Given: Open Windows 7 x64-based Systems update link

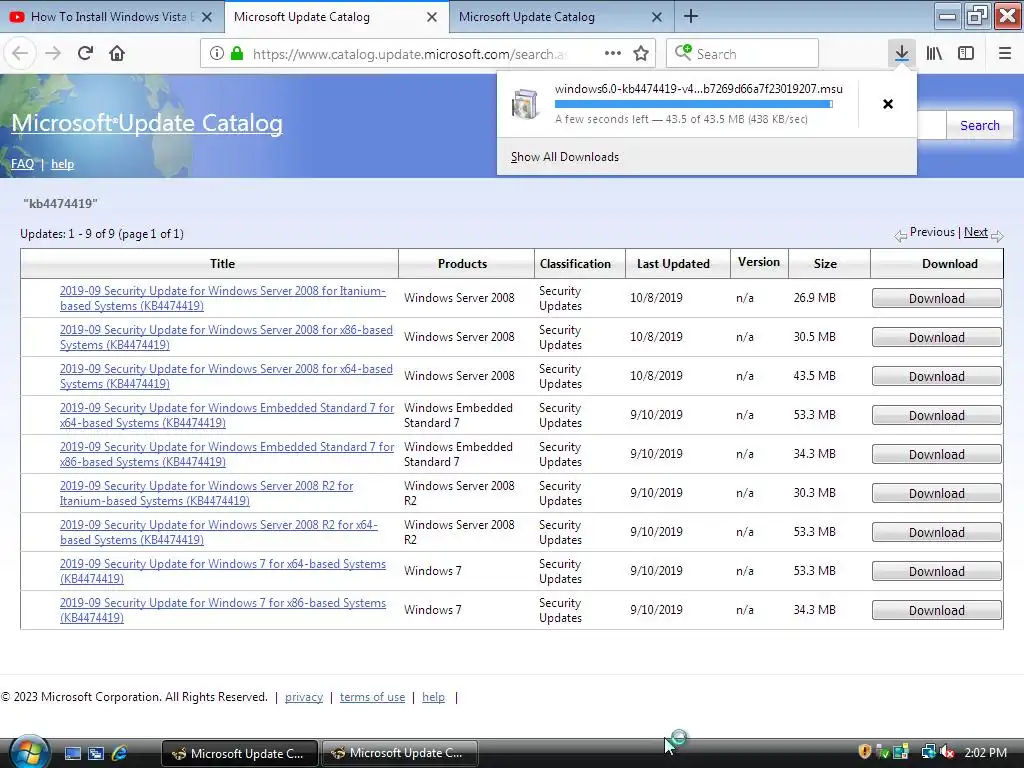Looking at the screenshot, I should pyautogui.click(x=223, y=571).
